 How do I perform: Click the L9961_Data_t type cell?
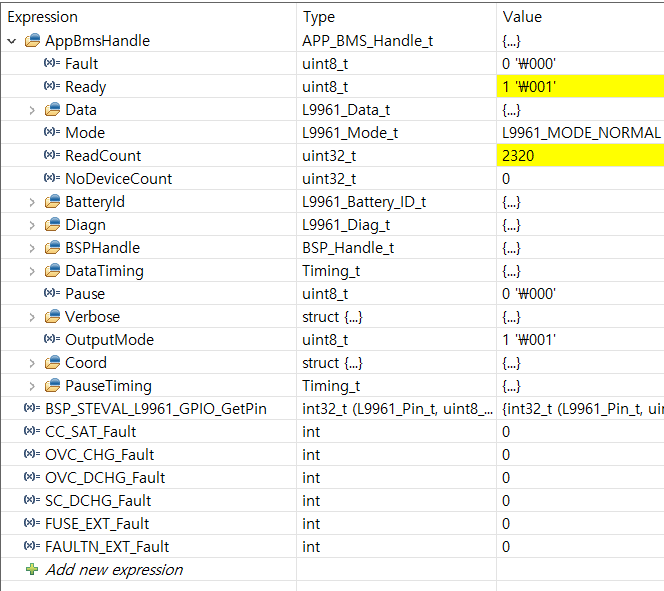pos(346,110)
